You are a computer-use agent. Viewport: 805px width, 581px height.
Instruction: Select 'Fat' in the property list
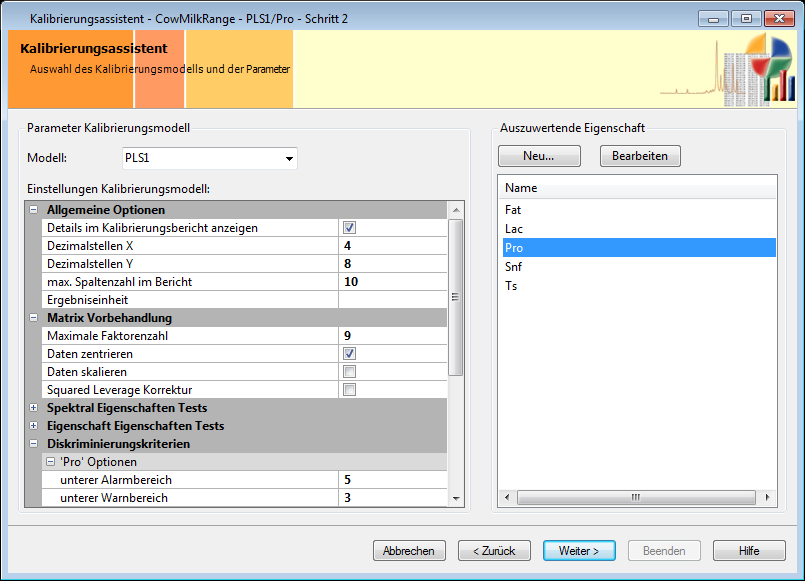(513, 210)
